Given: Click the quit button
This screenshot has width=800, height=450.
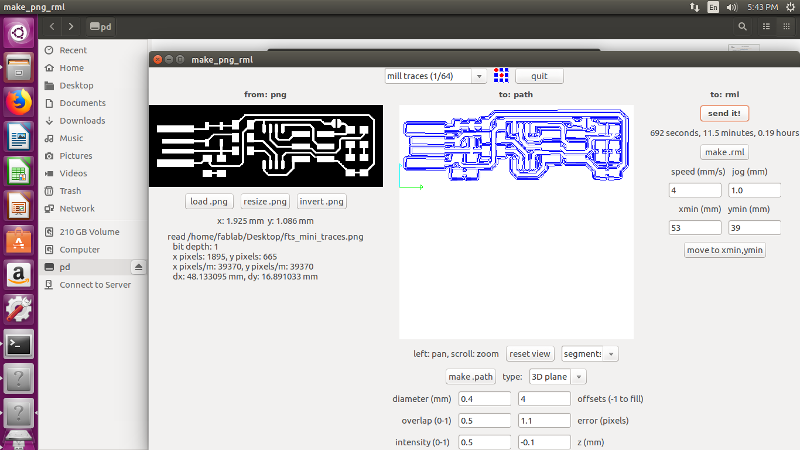Looking at the screenshot, I should pyautogui.click(x=539, y=76).
